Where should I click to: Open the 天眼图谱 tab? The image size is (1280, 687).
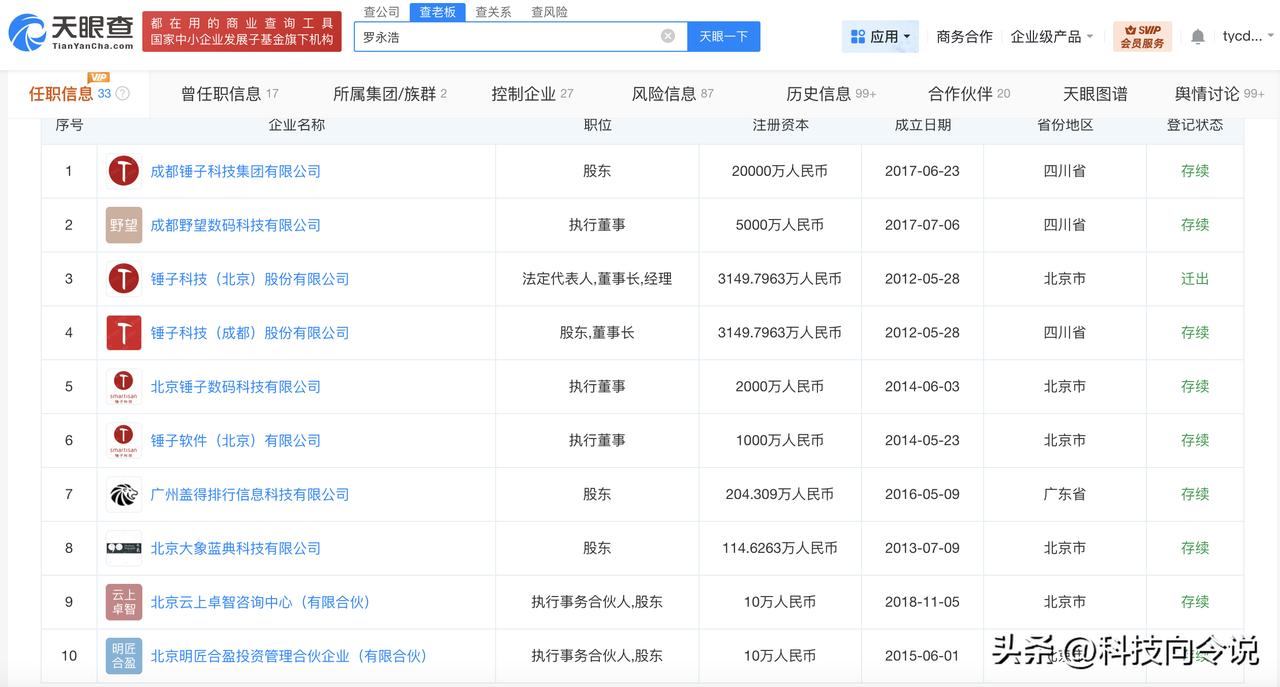1095,94
